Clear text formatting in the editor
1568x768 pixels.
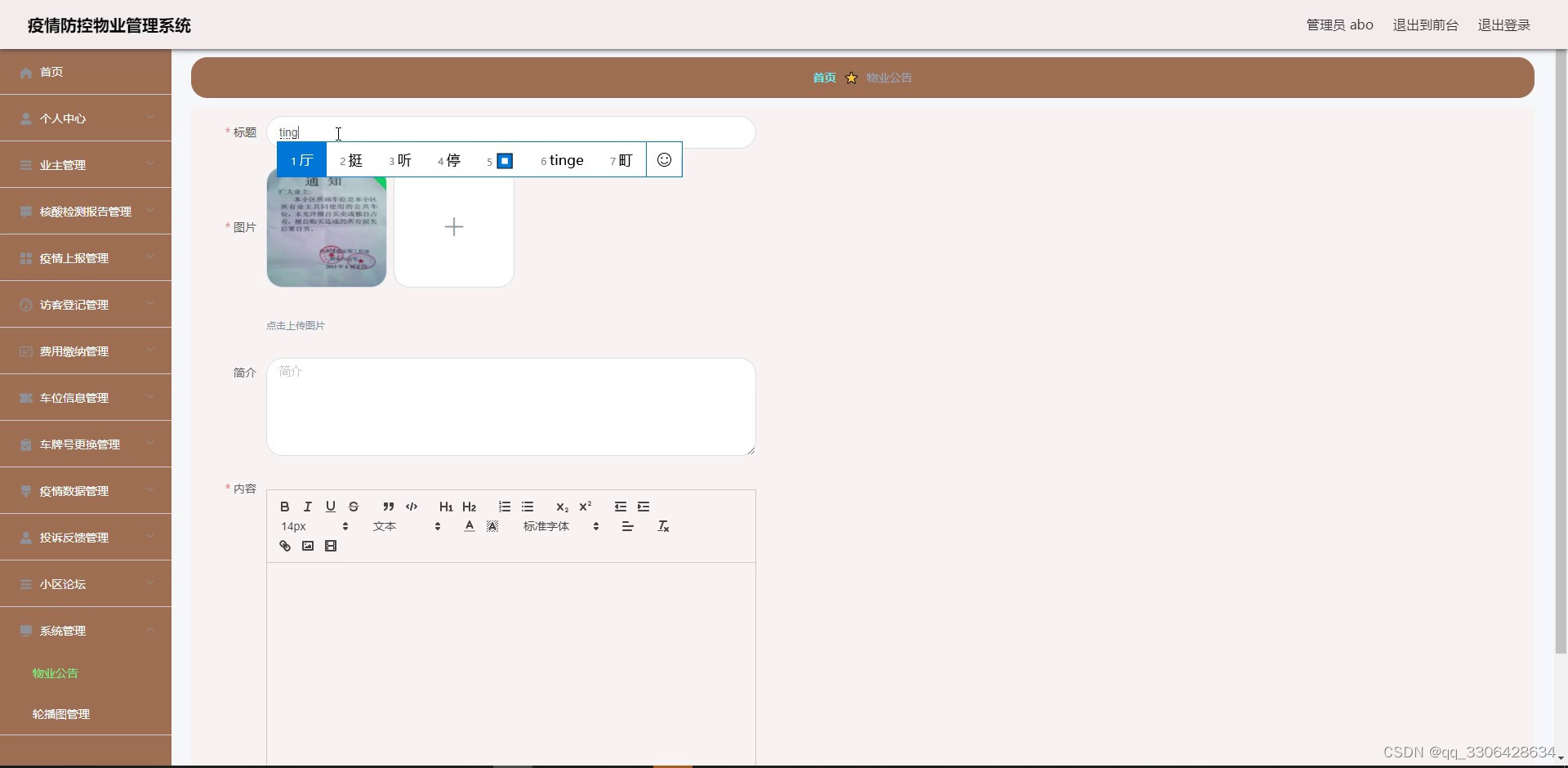(x=663, y=526)
